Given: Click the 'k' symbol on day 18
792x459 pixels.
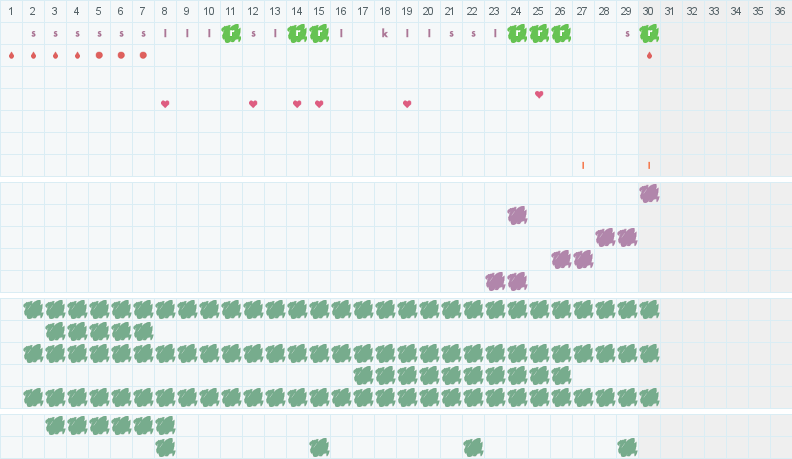Looking at the screenshot, I should pos(385,33).
